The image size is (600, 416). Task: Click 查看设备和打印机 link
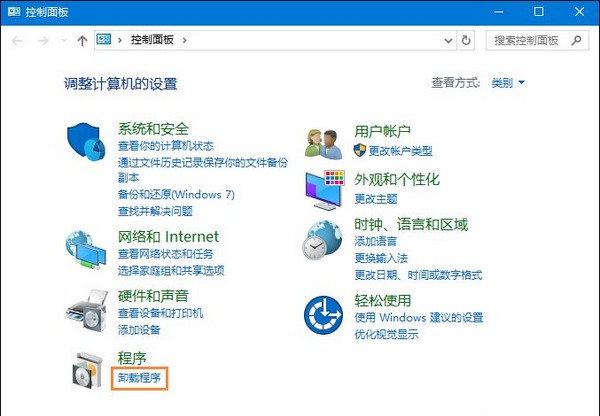coord(160,313)
